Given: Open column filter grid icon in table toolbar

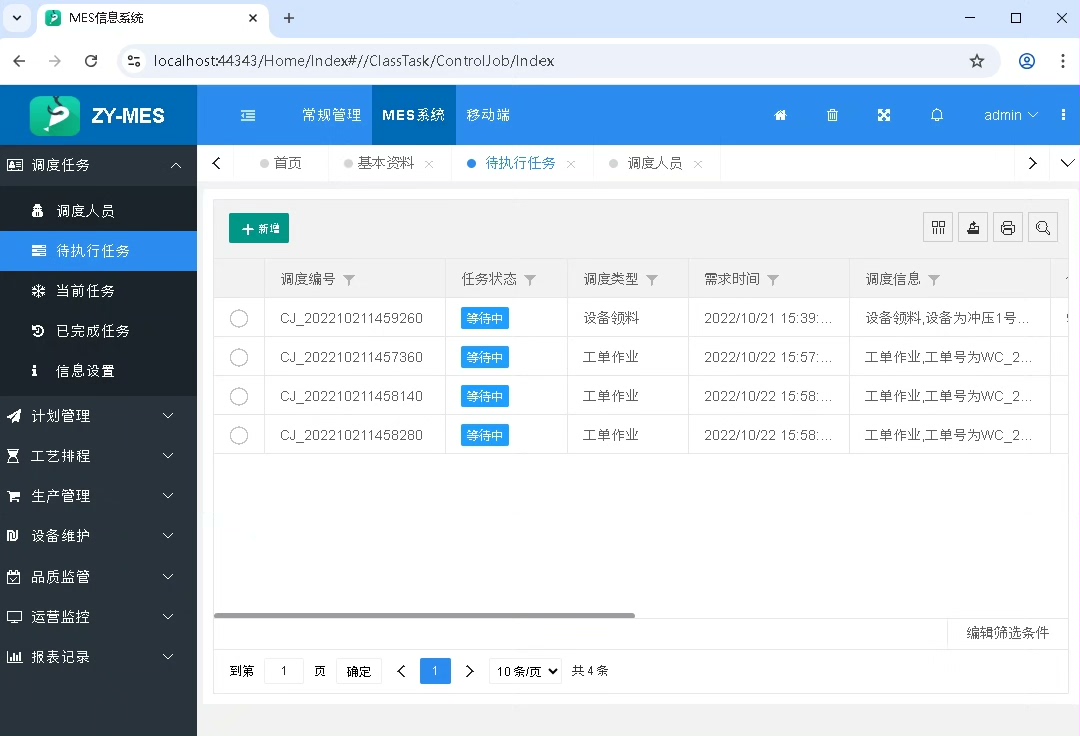Looking at the screenshot, I should 938,228.
